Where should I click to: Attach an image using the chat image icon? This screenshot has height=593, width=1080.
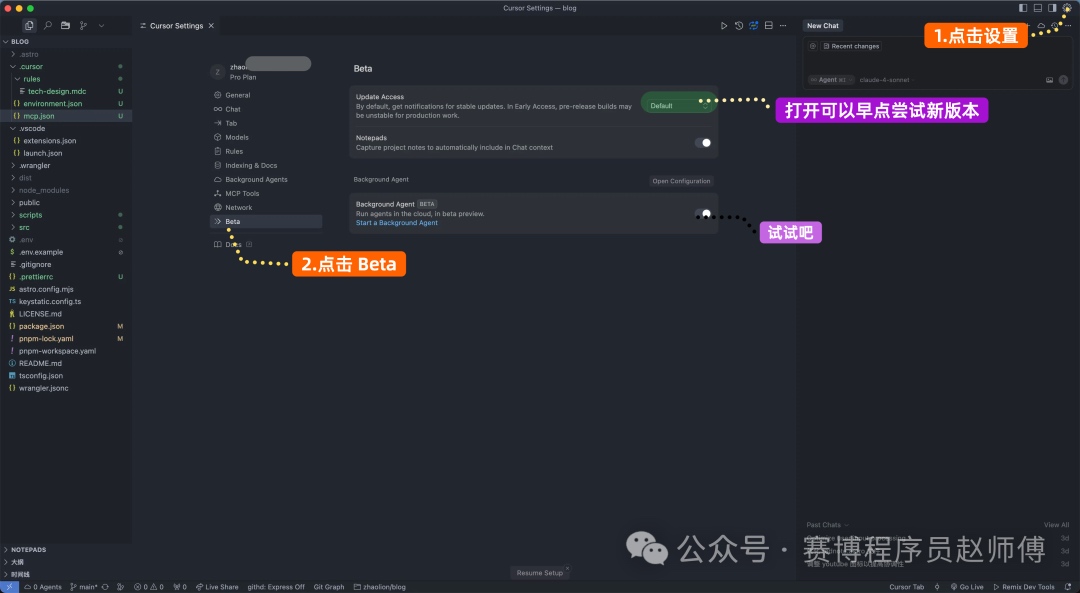click(1050, 80)
